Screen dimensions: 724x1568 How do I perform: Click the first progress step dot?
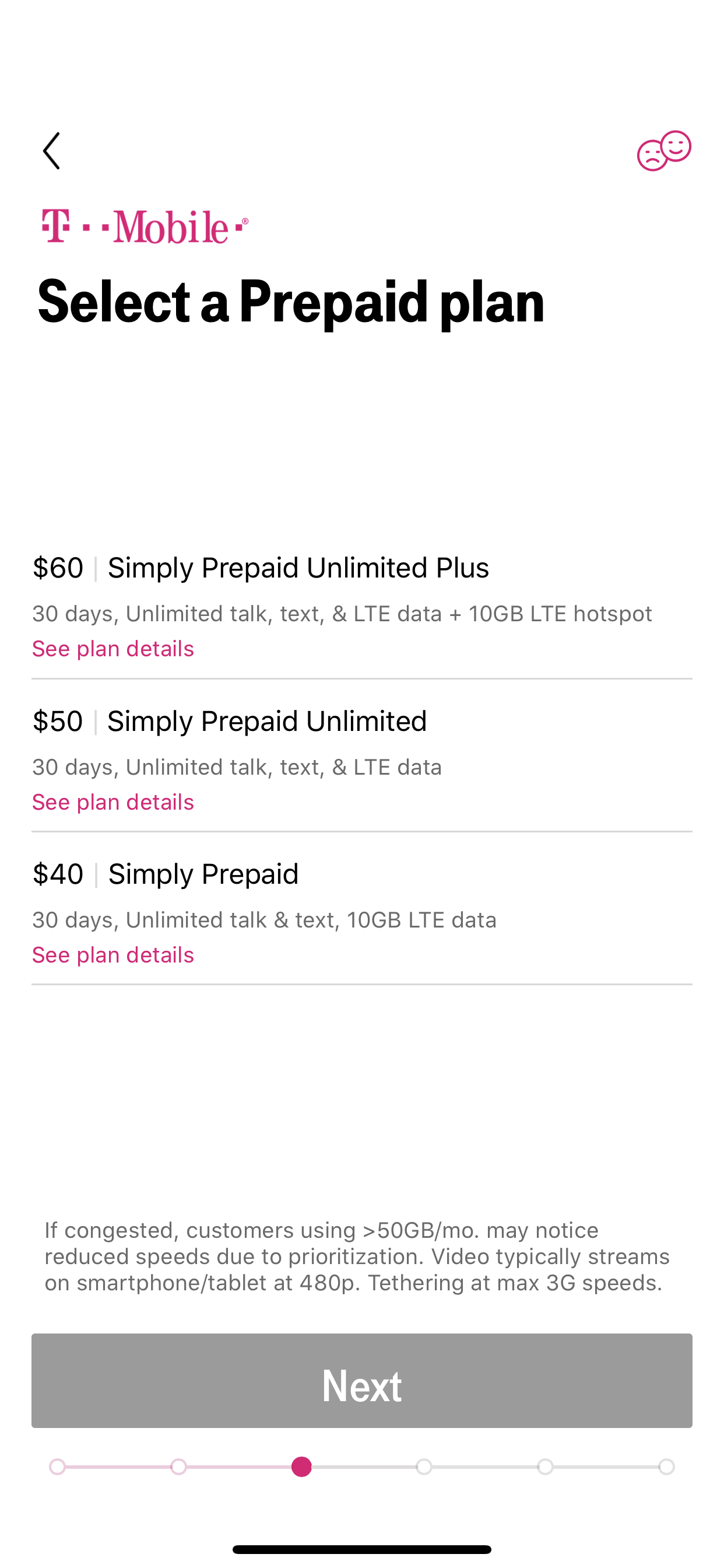pyautogui.click(x=57, y=1467)
